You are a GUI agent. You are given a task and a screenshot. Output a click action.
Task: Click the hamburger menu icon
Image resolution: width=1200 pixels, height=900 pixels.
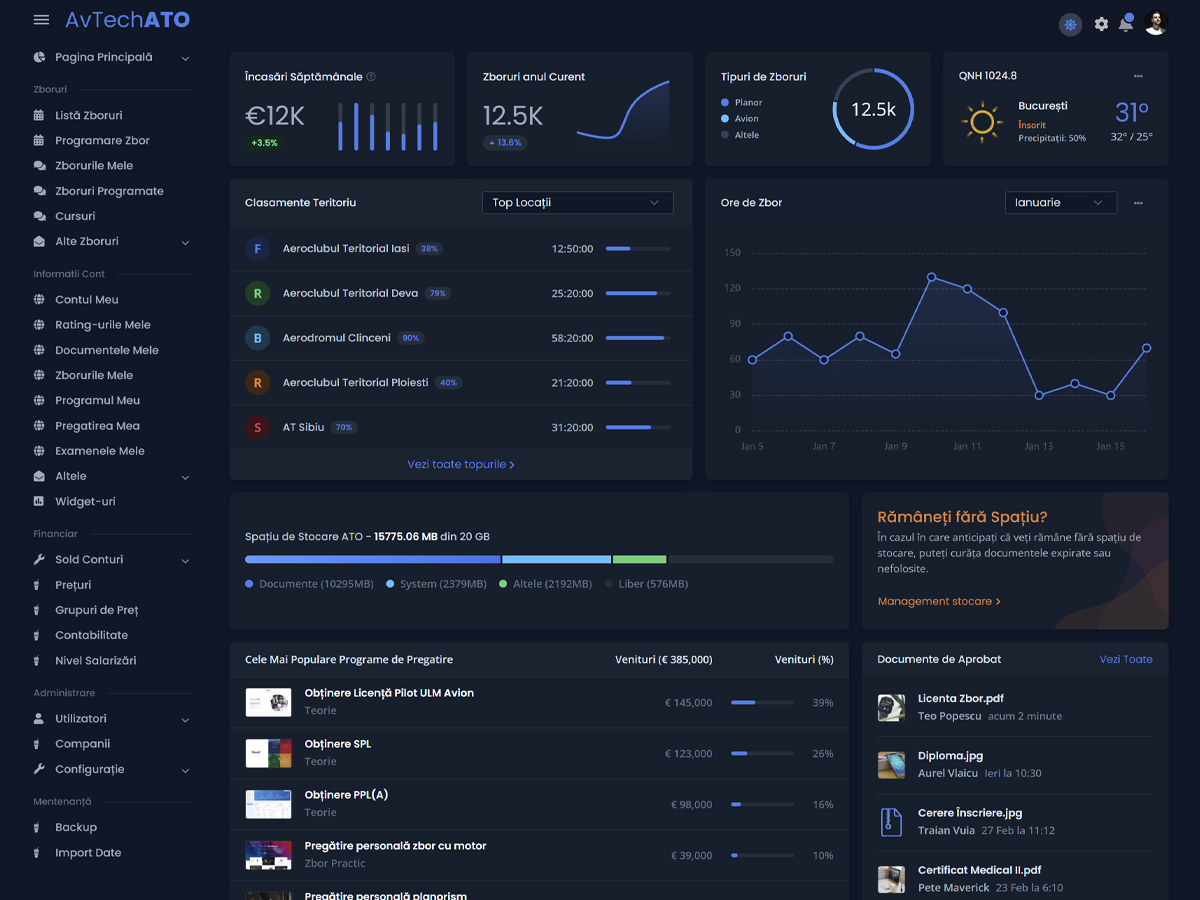coord(41,20)
